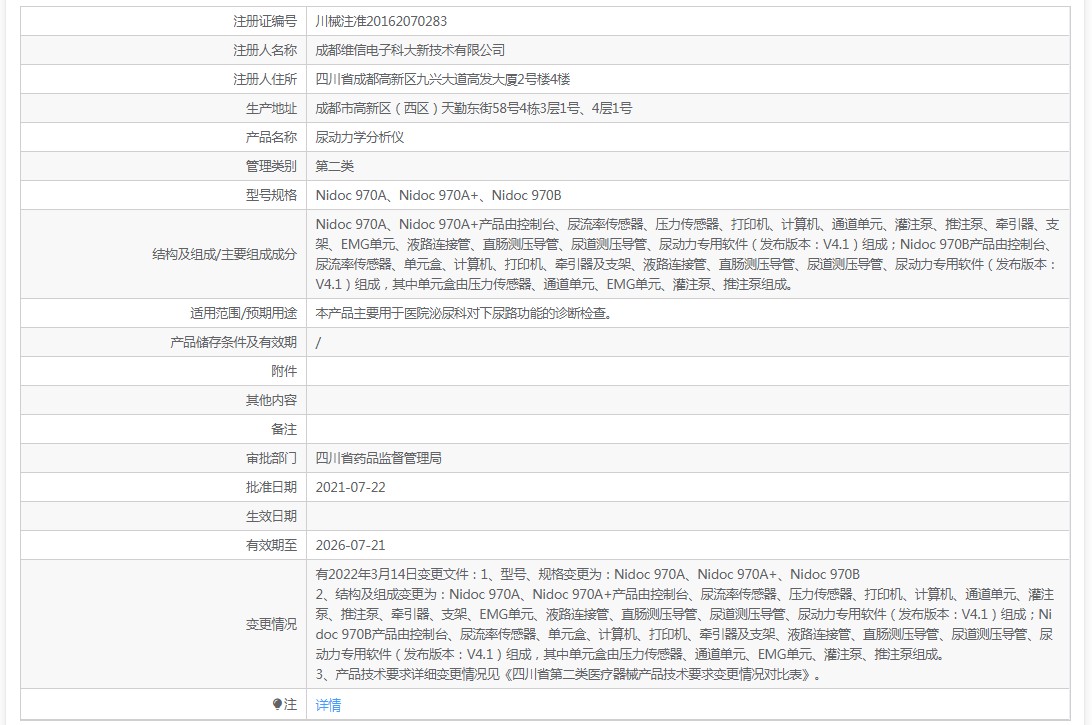
Task: Click the 产品名称 label
Action: pyautogui.click(x=271, y=137)
